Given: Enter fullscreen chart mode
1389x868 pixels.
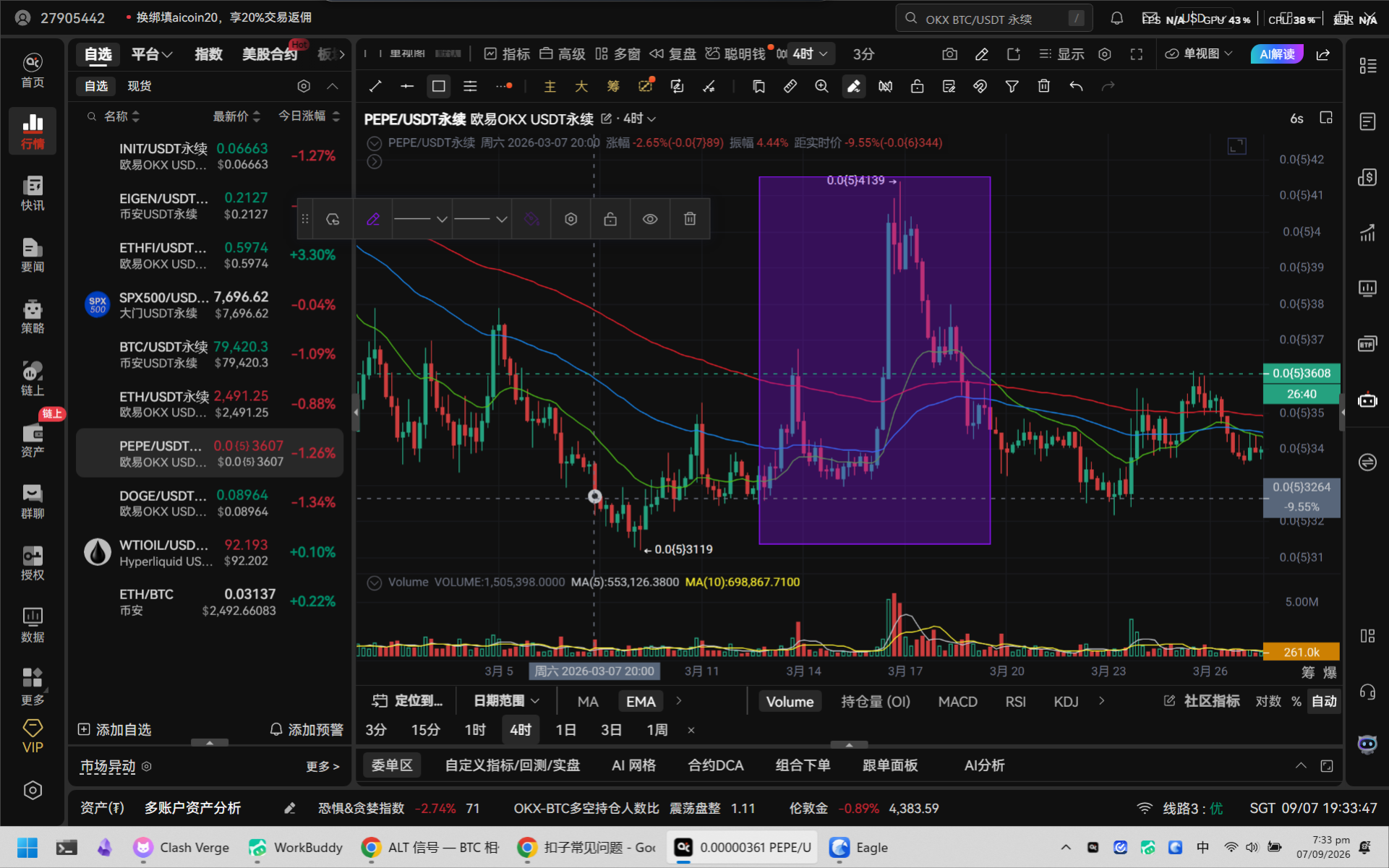Looking at the screenshot, I should point(1137,54).
